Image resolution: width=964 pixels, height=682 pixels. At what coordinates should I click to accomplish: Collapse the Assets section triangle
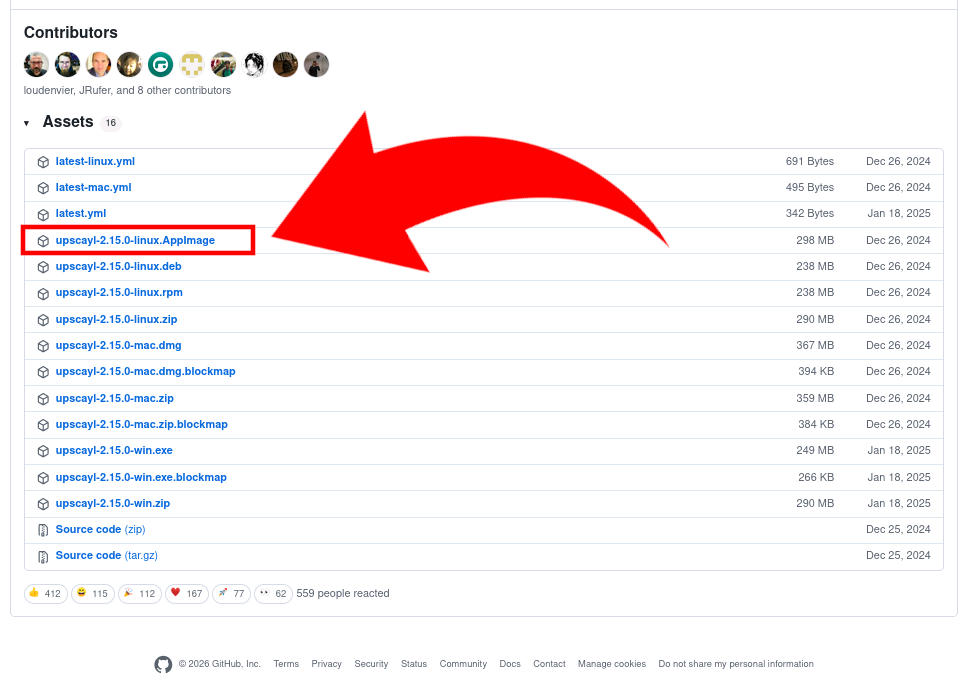(x=26, y=123)
